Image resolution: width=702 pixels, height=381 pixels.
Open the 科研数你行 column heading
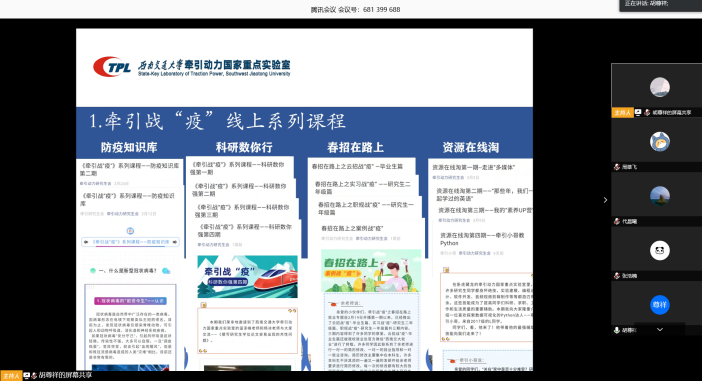[244, 147]
